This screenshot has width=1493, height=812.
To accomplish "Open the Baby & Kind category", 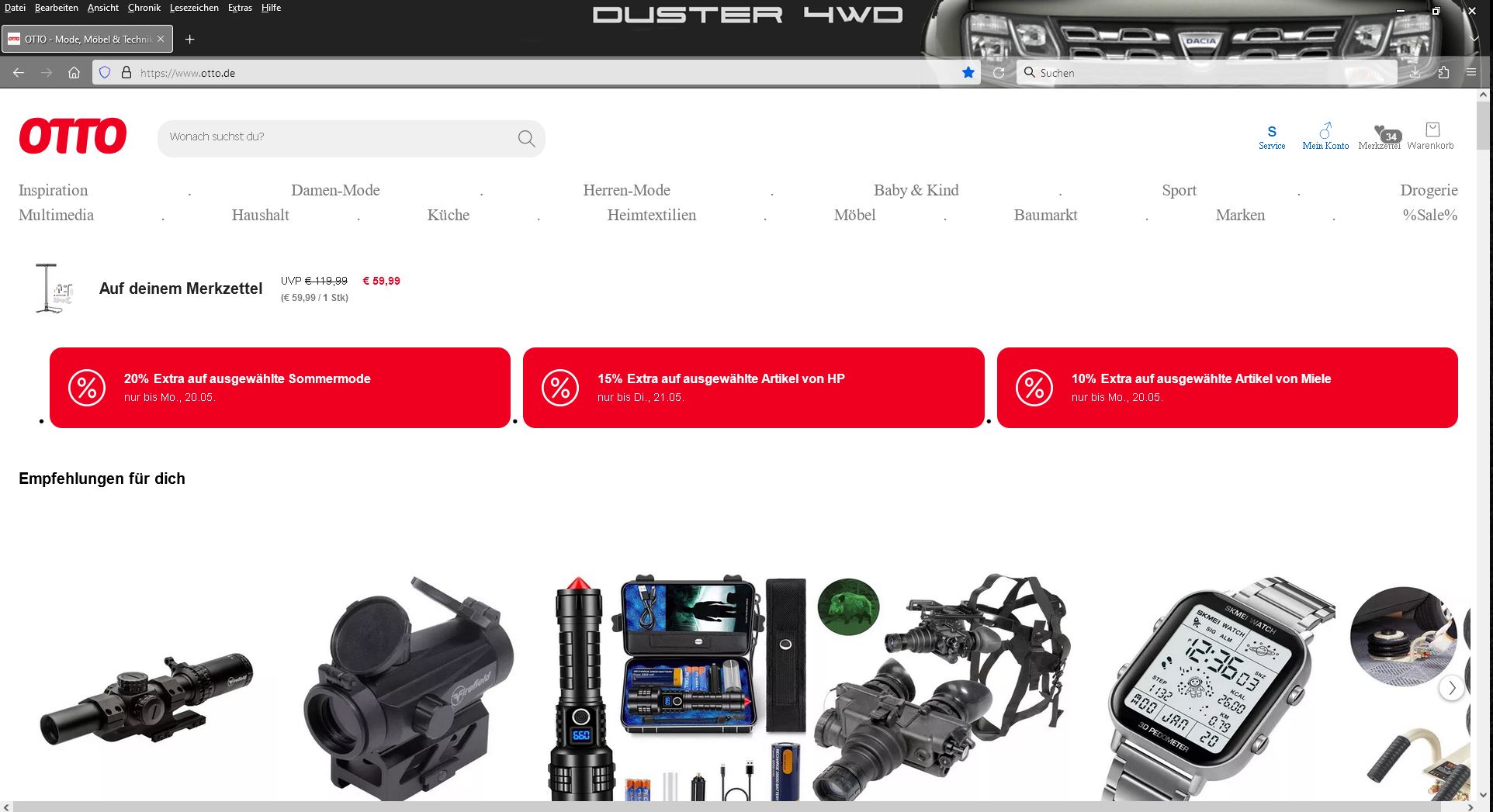I will 916,191.
